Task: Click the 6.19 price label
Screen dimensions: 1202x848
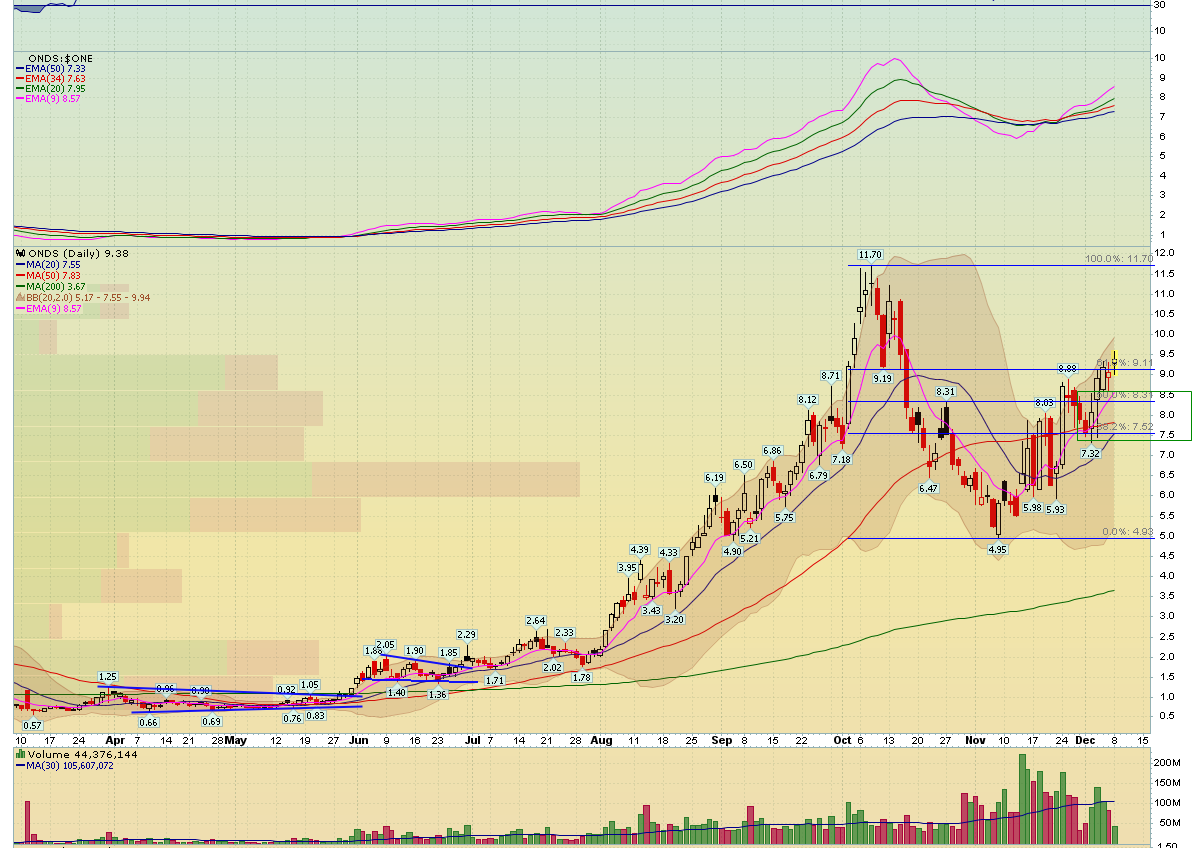Action: click(713, 477)
